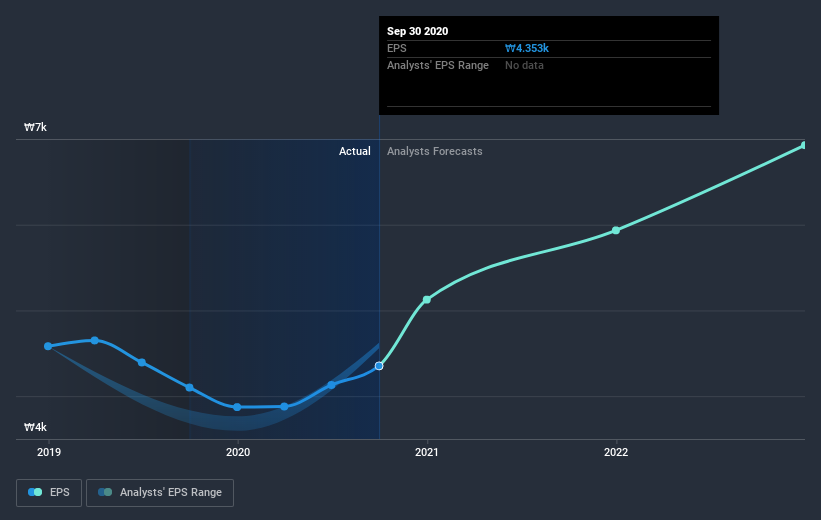Screen dimensions: 821x520
Task: Click the 2020 x-axis label
Action: (238, 452)
